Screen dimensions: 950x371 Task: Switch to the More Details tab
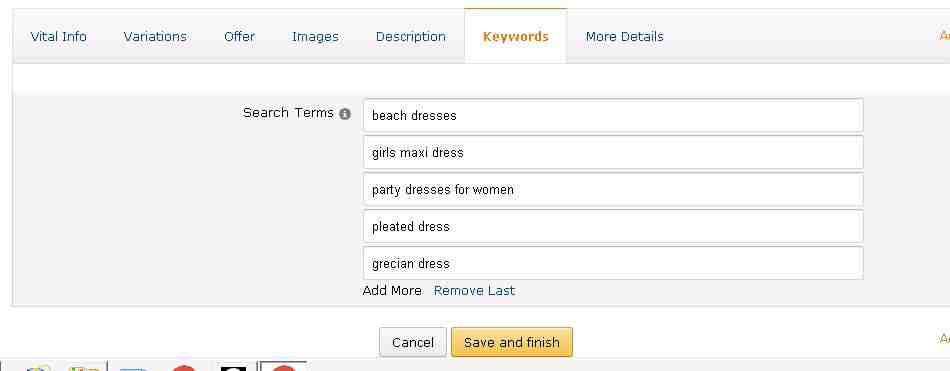click(x=625, y=37)
